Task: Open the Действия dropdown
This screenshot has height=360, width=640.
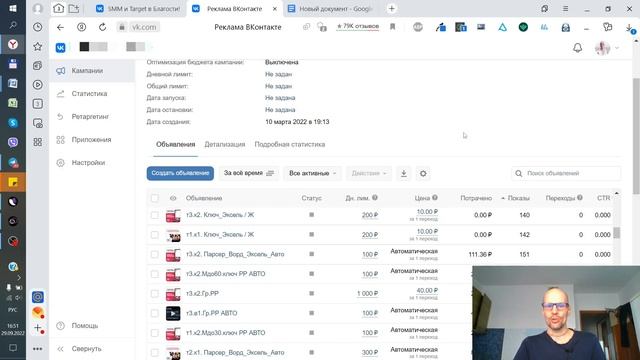Action: pos(369,173)
